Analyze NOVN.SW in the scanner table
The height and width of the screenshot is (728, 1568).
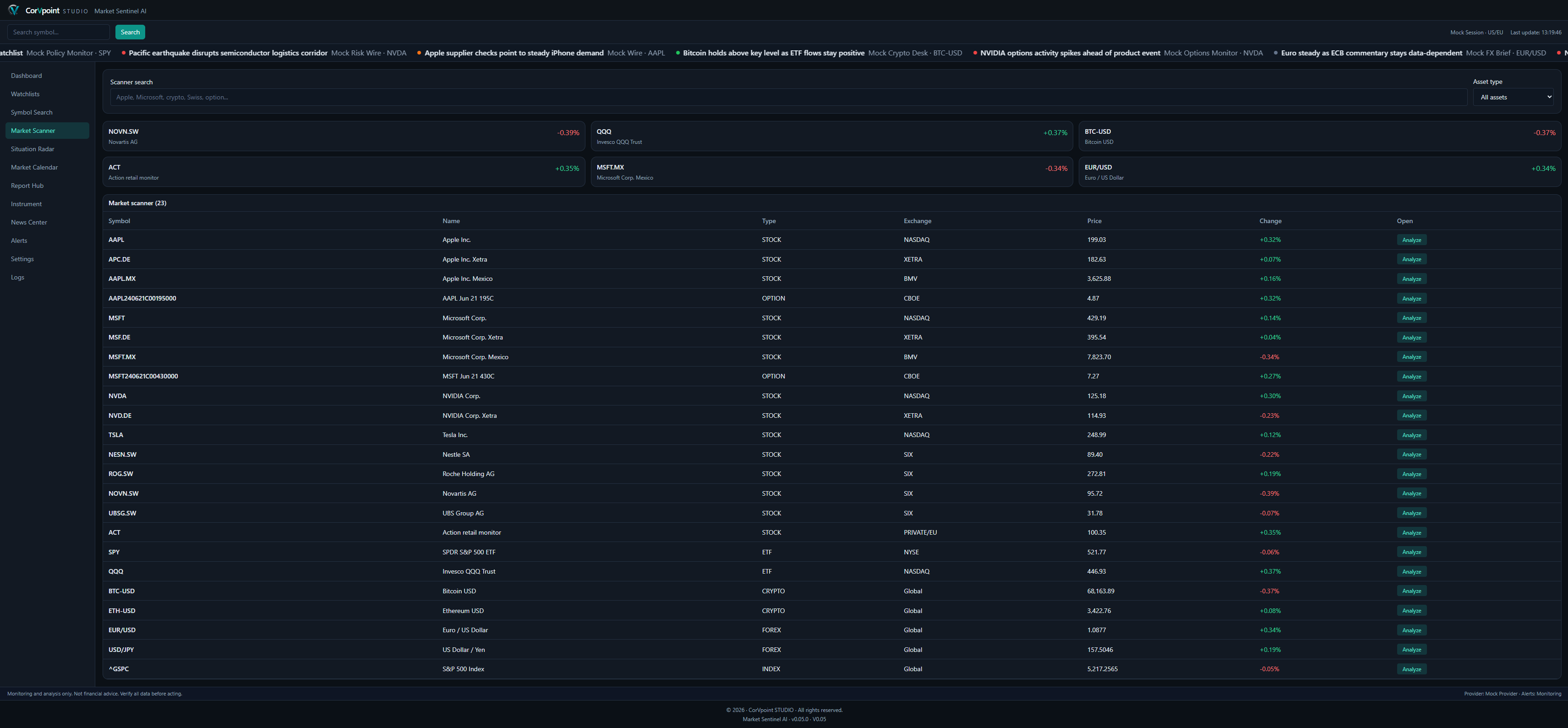[1411, 493]
